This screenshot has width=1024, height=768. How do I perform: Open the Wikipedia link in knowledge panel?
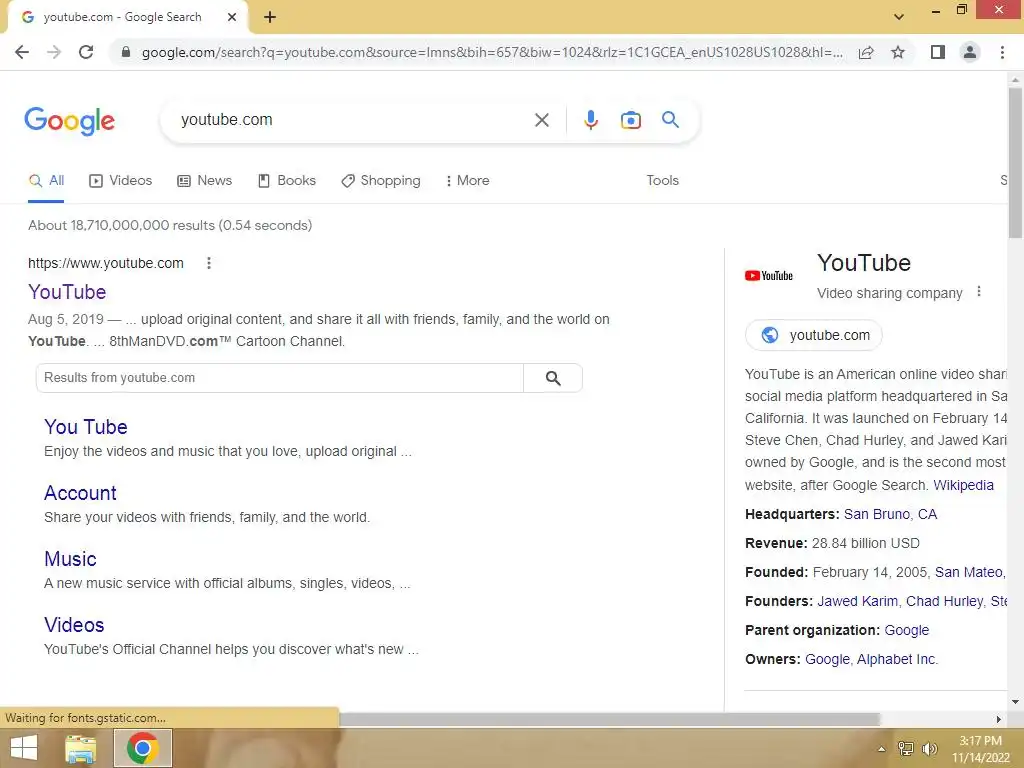pyautogui.click(x=963, y=485)
